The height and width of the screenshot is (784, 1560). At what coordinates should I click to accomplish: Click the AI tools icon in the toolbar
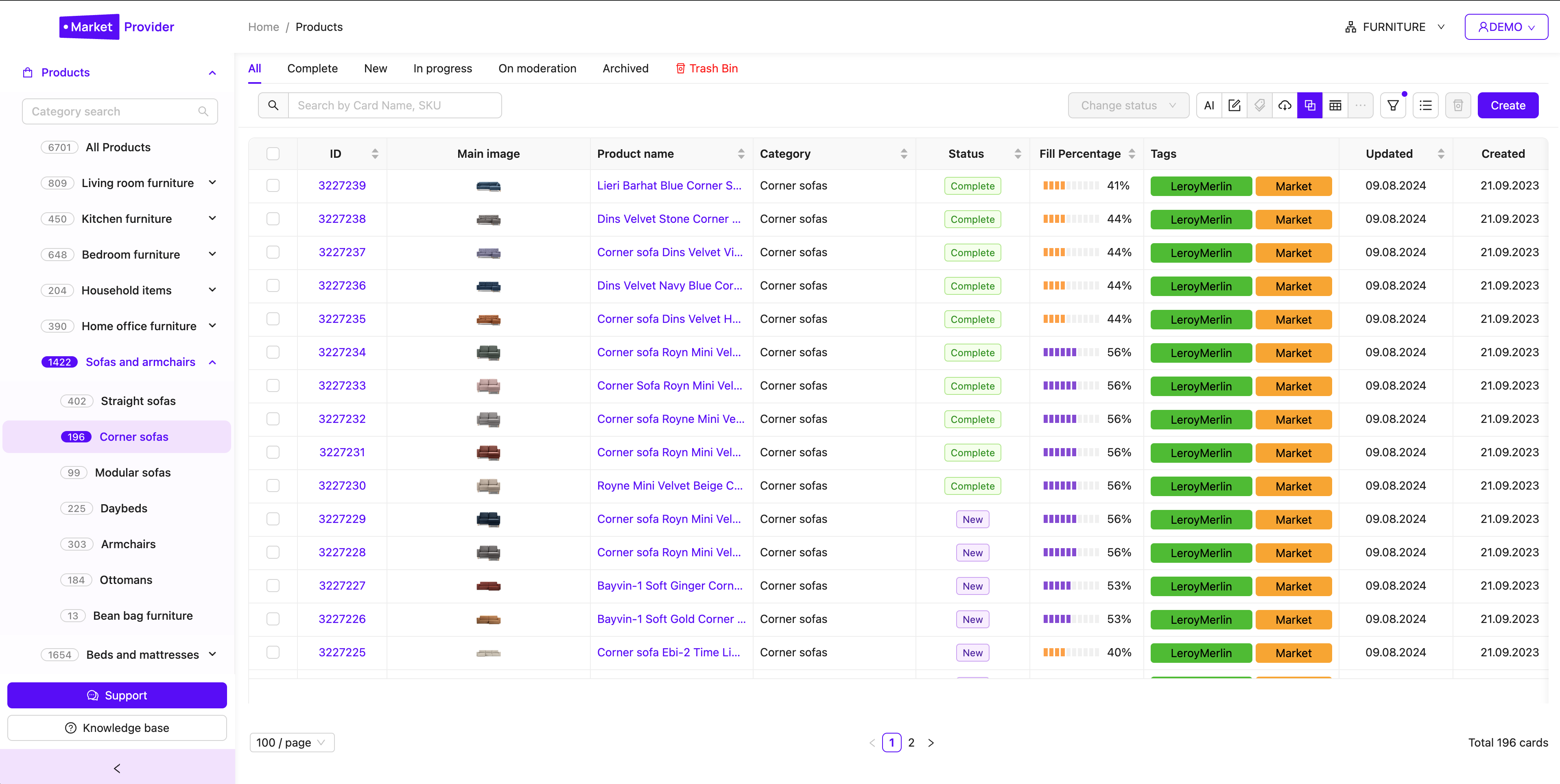tap(1209, 105)
